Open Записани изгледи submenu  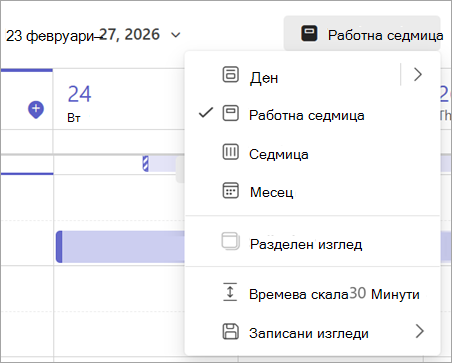pyautogui.click(x=312, y=332)
